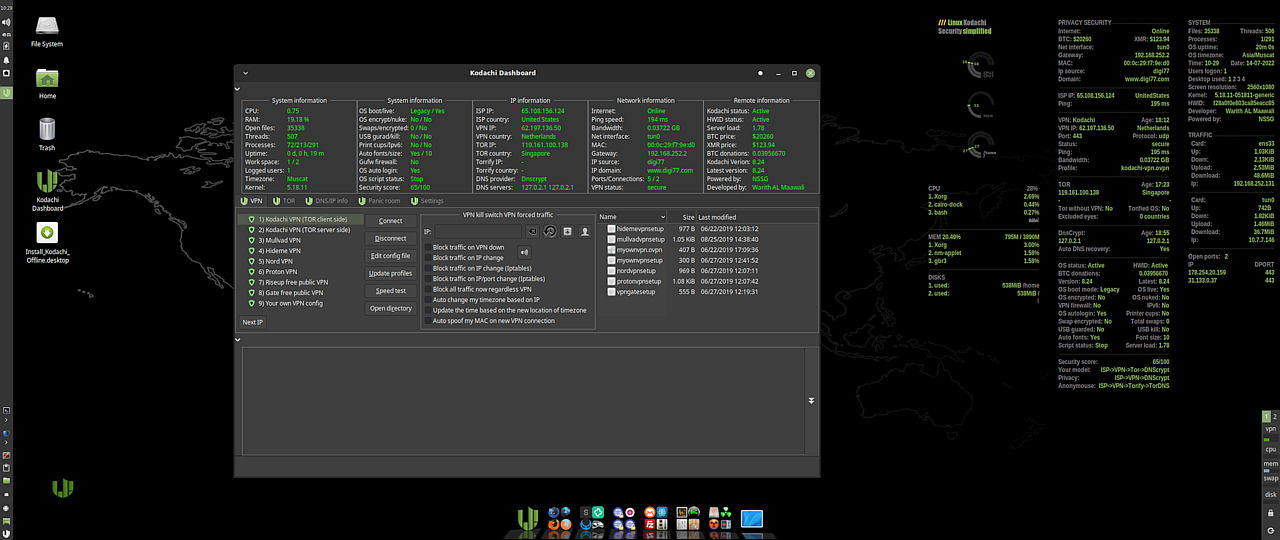Switch to the TOR tab
This screenshot has width=1280, height=540.
click(283, 201)
